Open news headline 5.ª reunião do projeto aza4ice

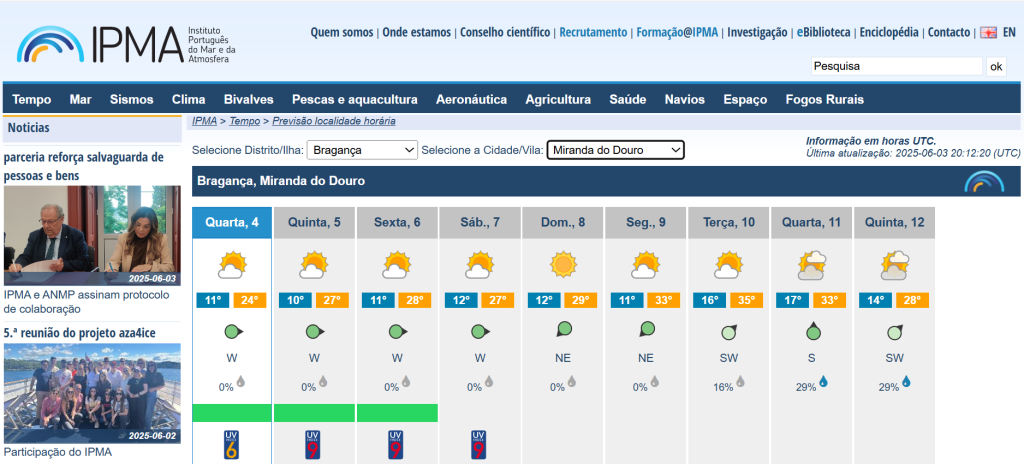pos(80,333)
